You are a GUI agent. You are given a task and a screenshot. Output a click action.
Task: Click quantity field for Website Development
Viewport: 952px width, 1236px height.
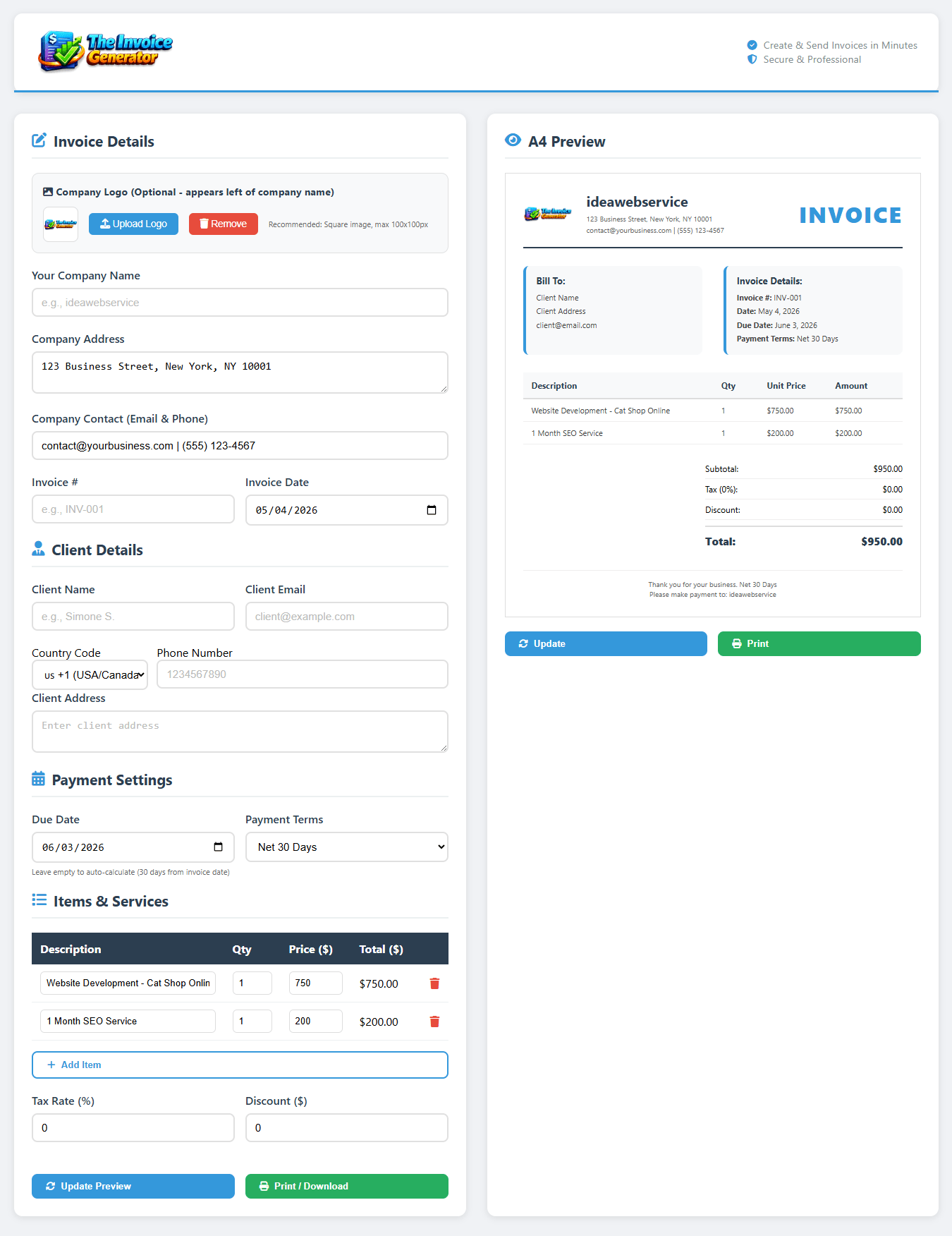(252, 983)
